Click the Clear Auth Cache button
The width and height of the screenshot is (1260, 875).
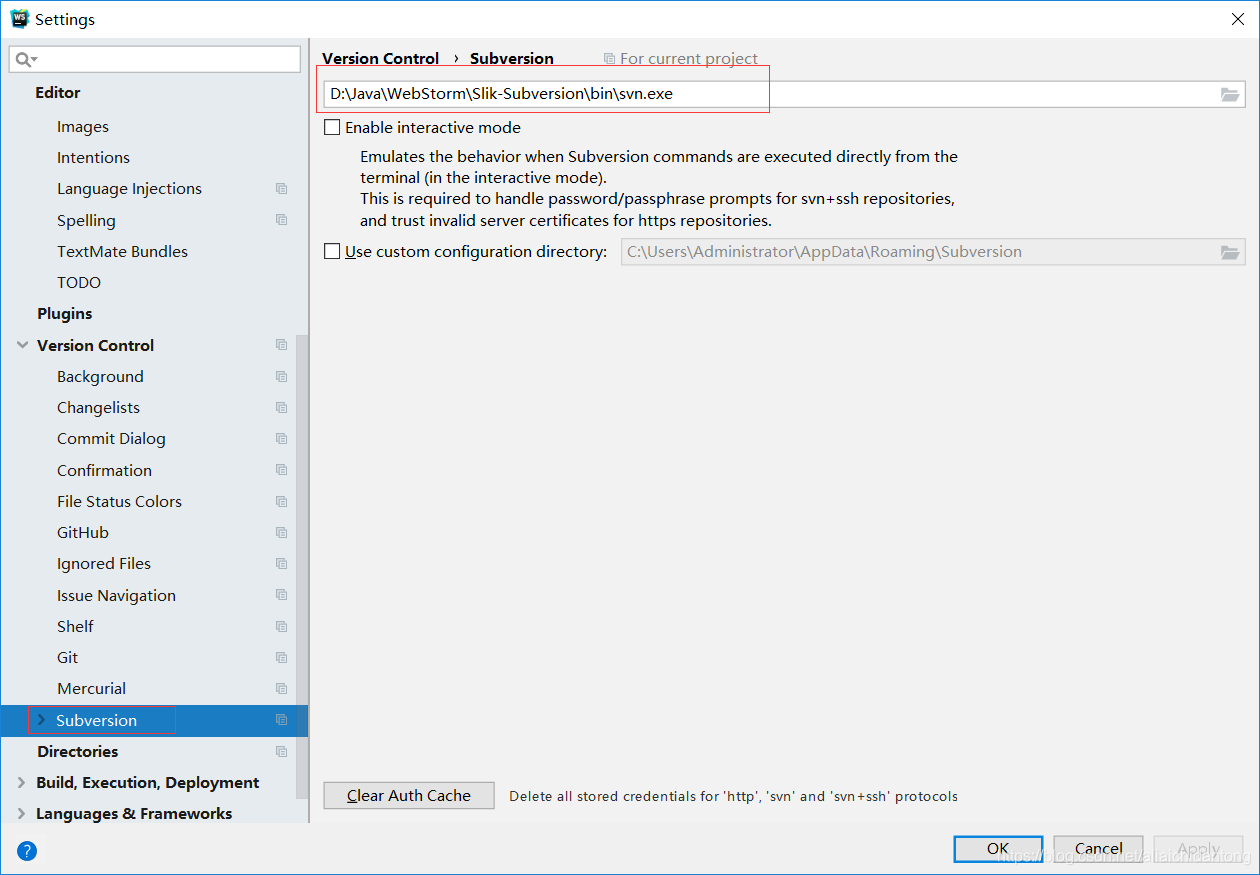(409, 796)
